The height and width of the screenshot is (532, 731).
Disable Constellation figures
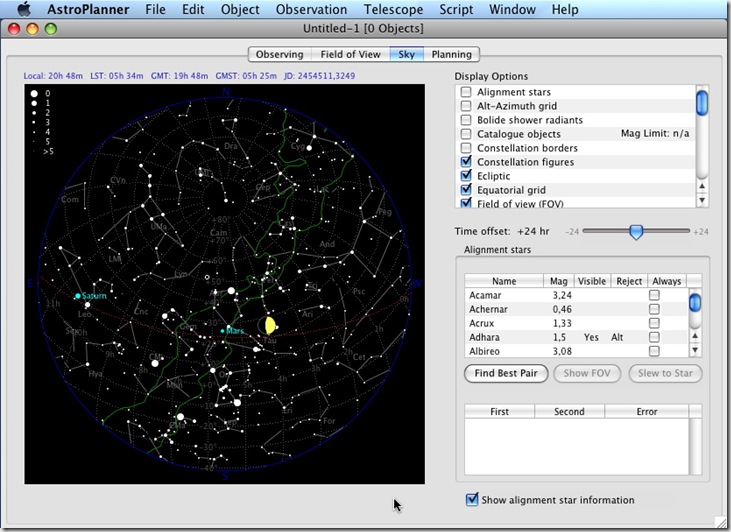click(466, 162)
